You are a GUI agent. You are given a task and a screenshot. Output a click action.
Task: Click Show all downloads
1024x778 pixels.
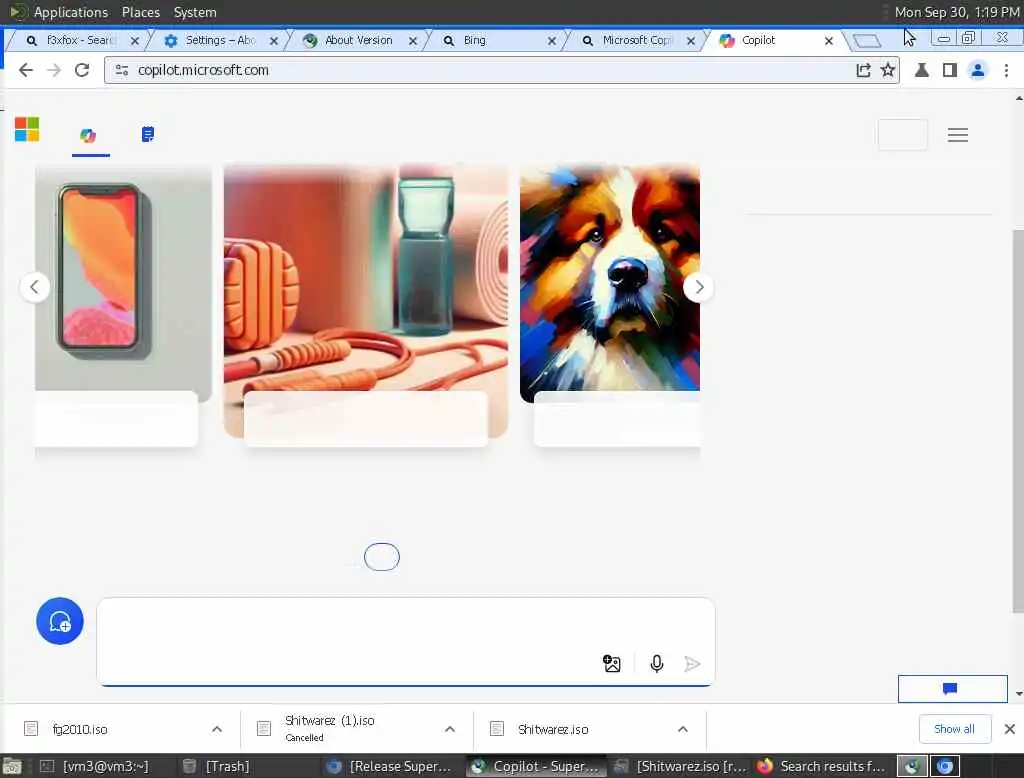point(954,729)
